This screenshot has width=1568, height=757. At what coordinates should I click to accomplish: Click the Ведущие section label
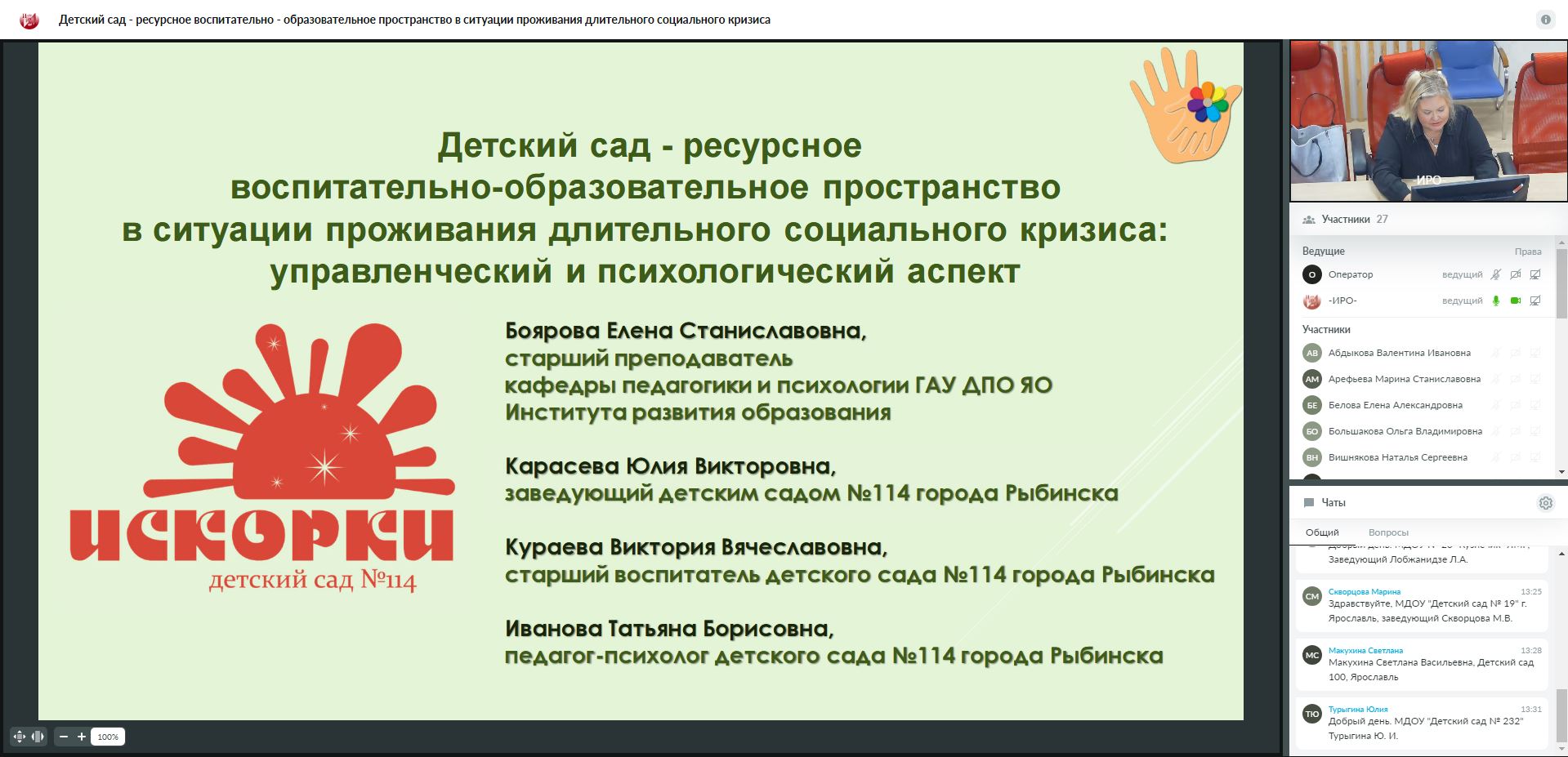(1323, 252)
